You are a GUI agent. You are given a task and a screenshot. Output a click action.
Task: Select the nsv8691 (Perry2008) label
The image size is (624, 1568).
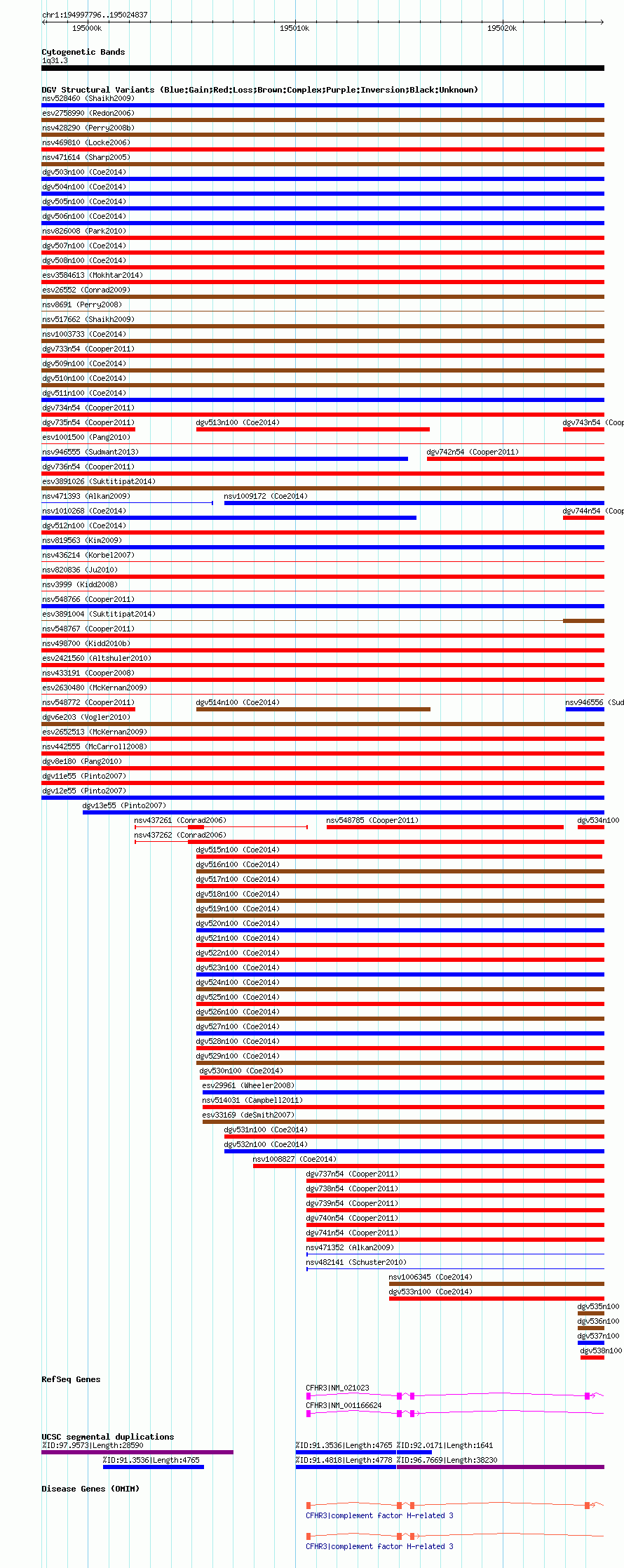[81, 304]
